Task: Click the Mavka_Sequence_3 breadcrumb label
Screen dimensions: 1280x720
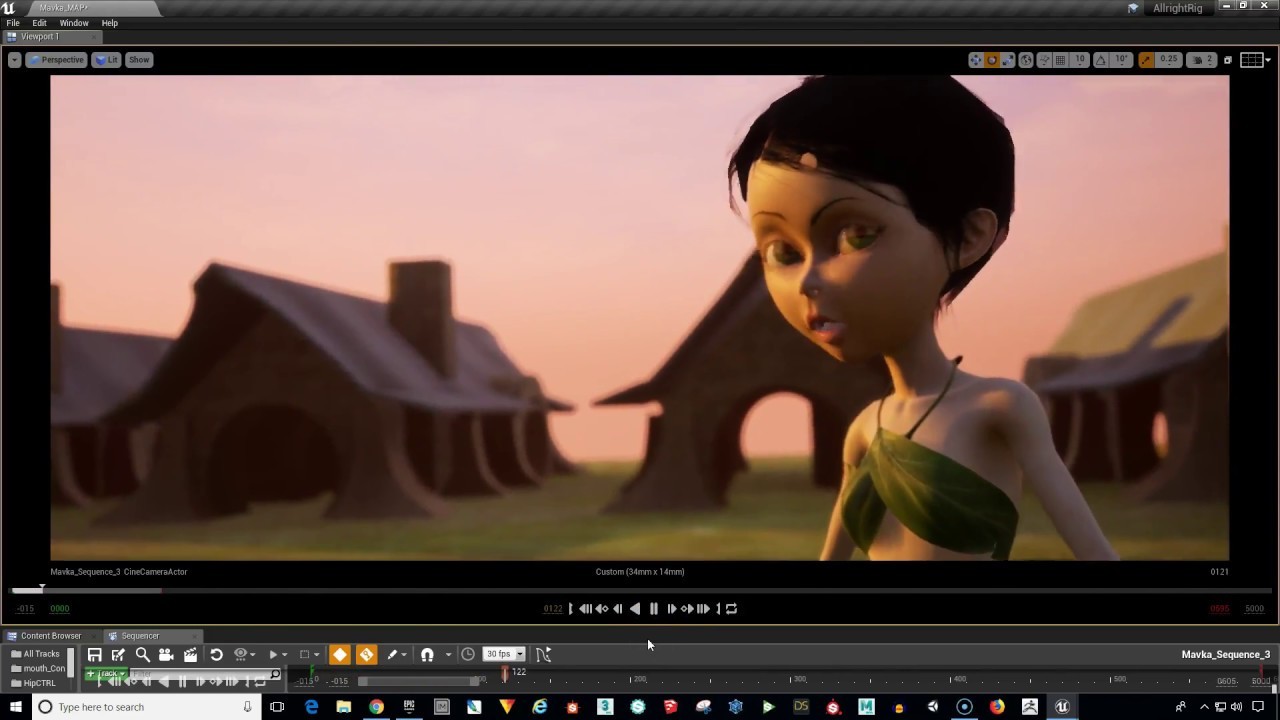Action: (1226, 655)
